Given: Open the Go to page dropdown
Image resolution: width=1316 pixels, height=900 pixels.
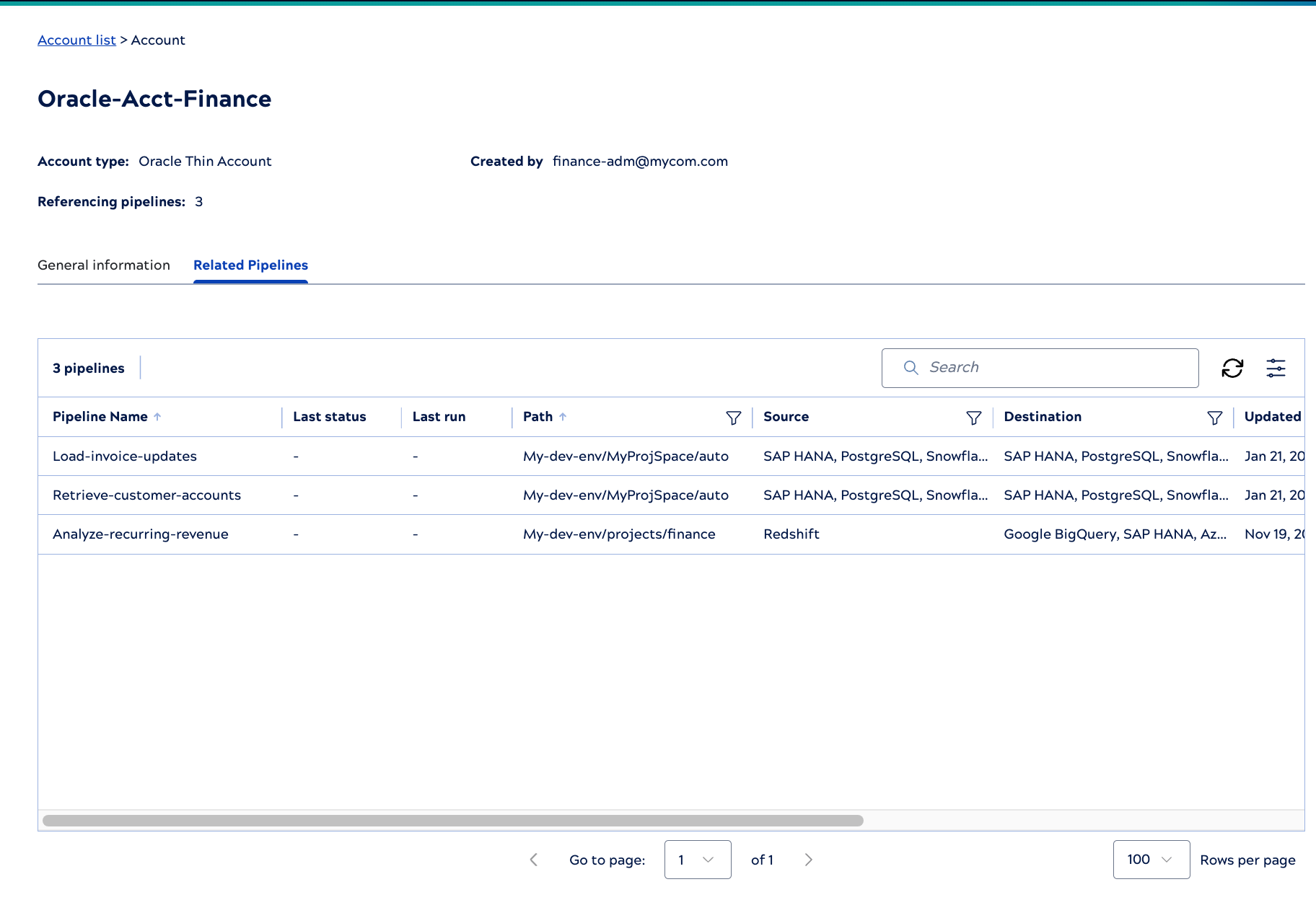Looking at the screenshot, I should tap(698, 860).
